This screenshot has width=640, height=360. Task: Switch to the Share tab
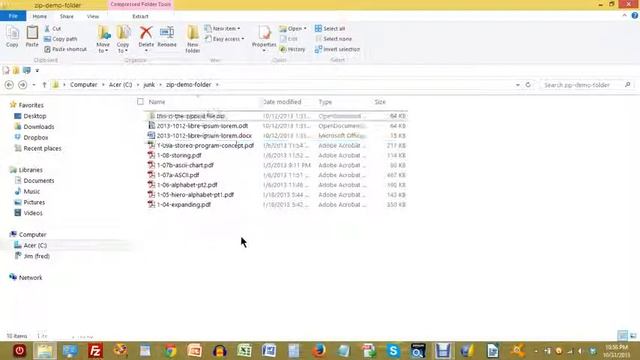click(67, 16)
